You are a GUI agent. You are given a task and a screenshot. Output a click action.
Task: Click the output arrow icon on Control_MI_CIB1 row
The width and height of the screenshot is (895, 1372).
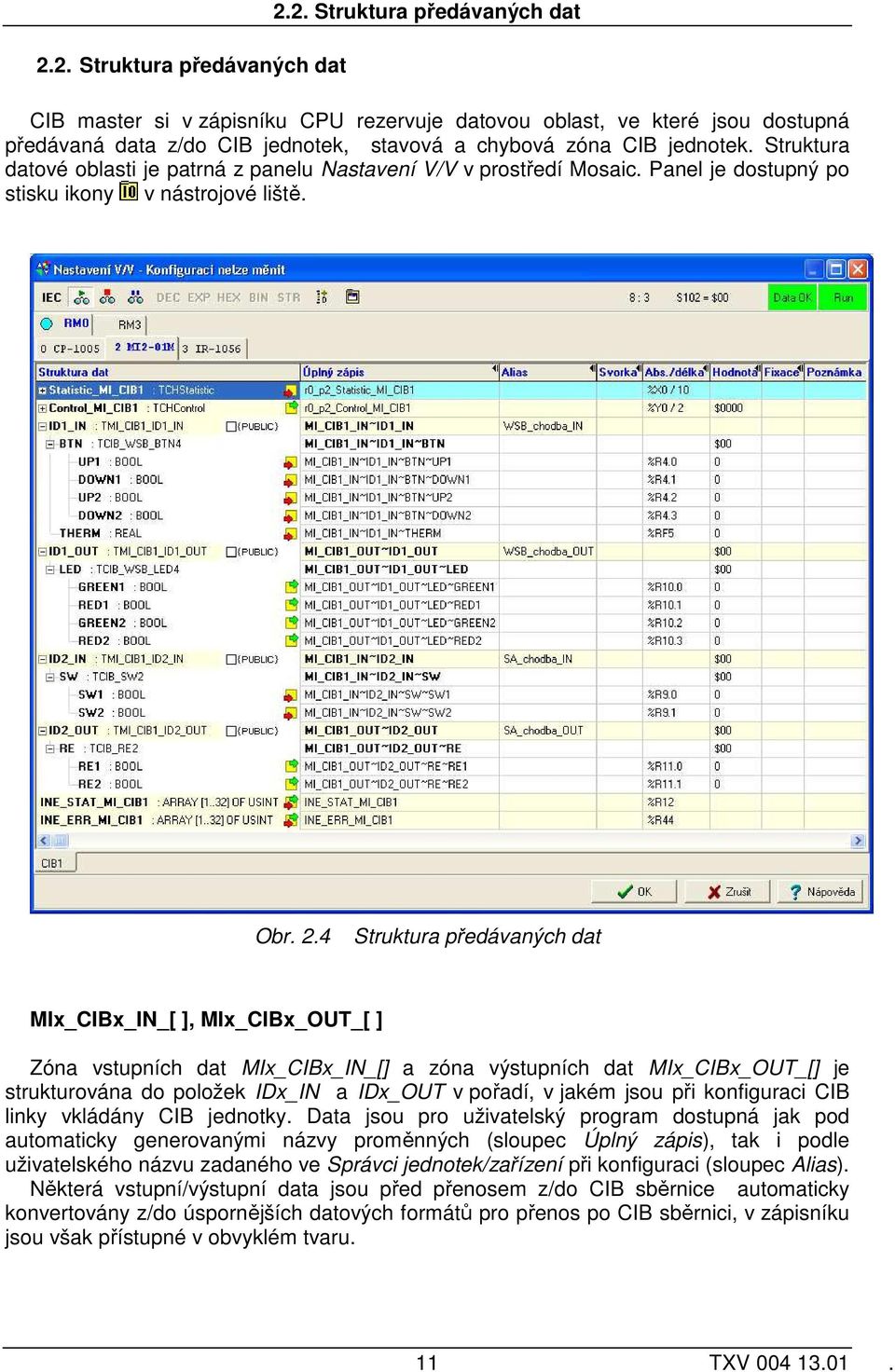pyautogui.click(x=291, y=408)
